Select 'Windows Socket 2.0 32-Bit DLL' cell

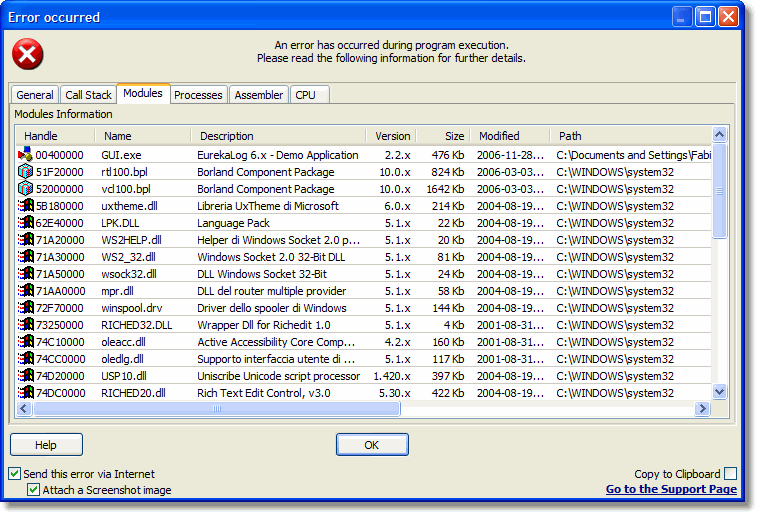[x=271, y=257]
